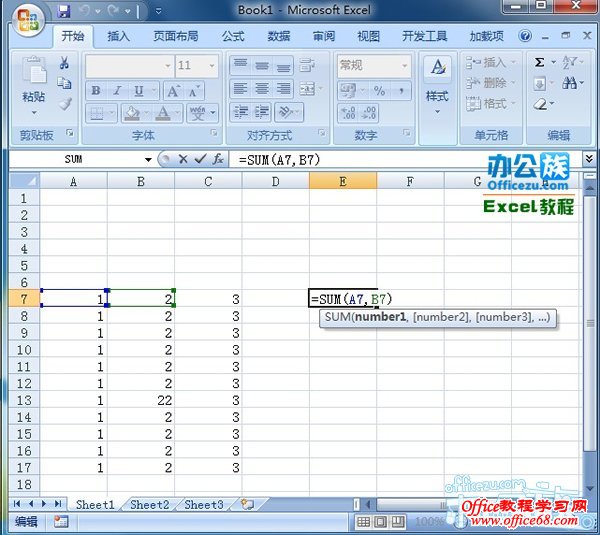The image size is (600, 535).
Task: Click the AutoSum sigma icon
Action: click(x=541, y=62)
